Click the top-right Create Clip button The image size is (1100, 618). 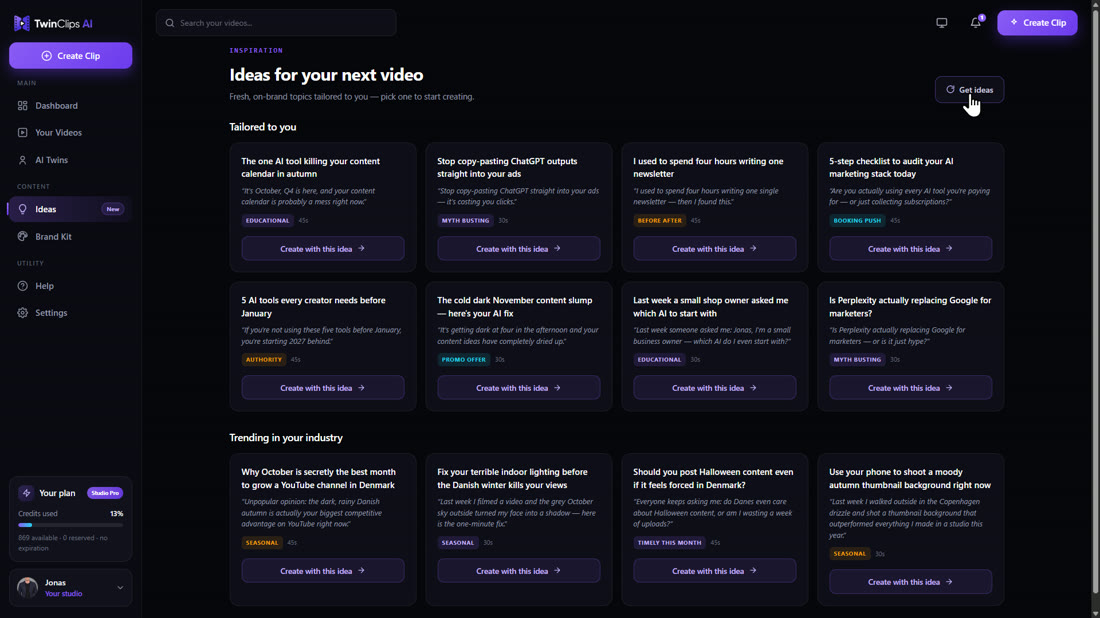1037,22
